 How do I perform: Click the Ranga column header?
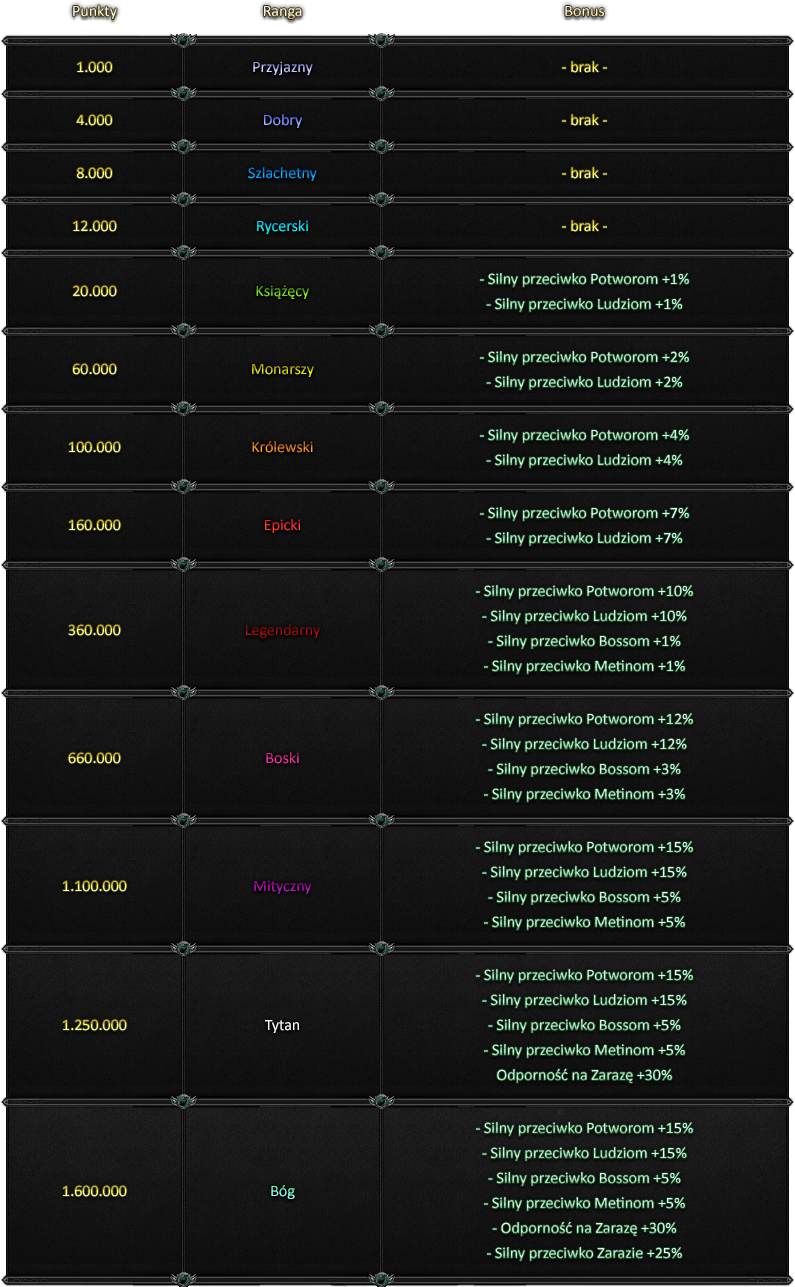pyautogui.click(x=282, y=12)
